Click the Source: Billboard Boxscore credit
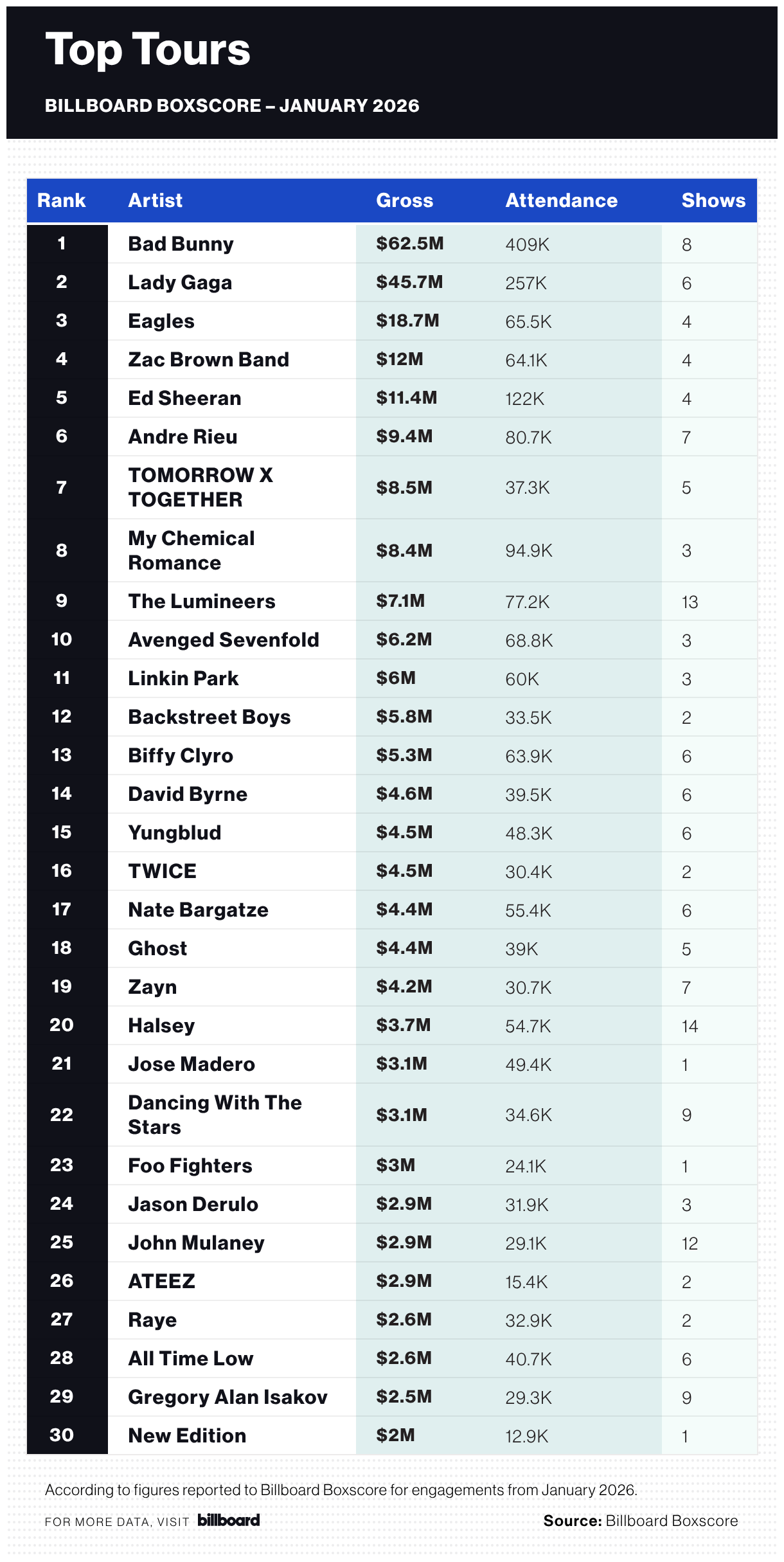 tap(640, 1521)
